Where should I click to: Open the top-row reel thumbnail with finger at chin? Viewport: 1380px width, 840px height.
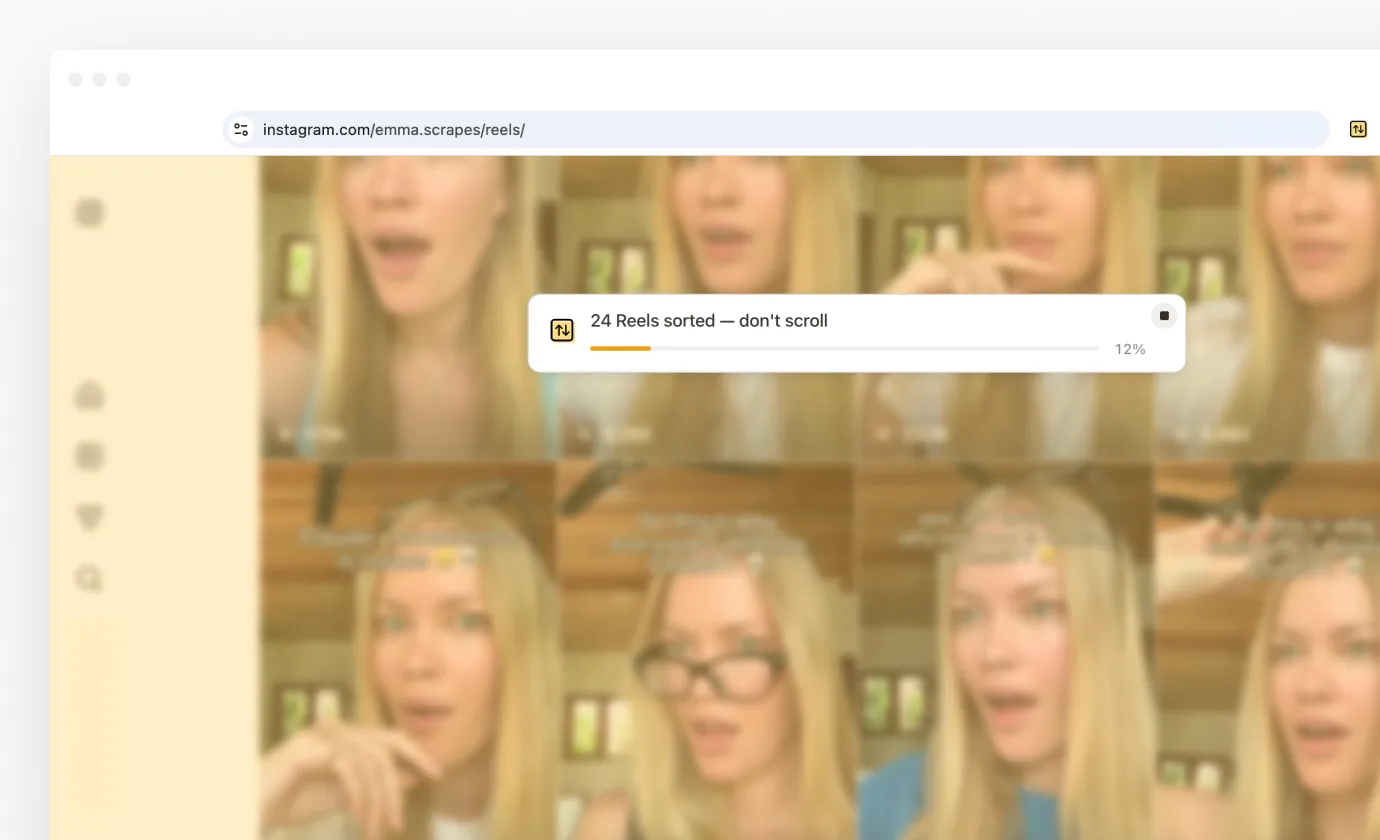[x=1006, y=306]
